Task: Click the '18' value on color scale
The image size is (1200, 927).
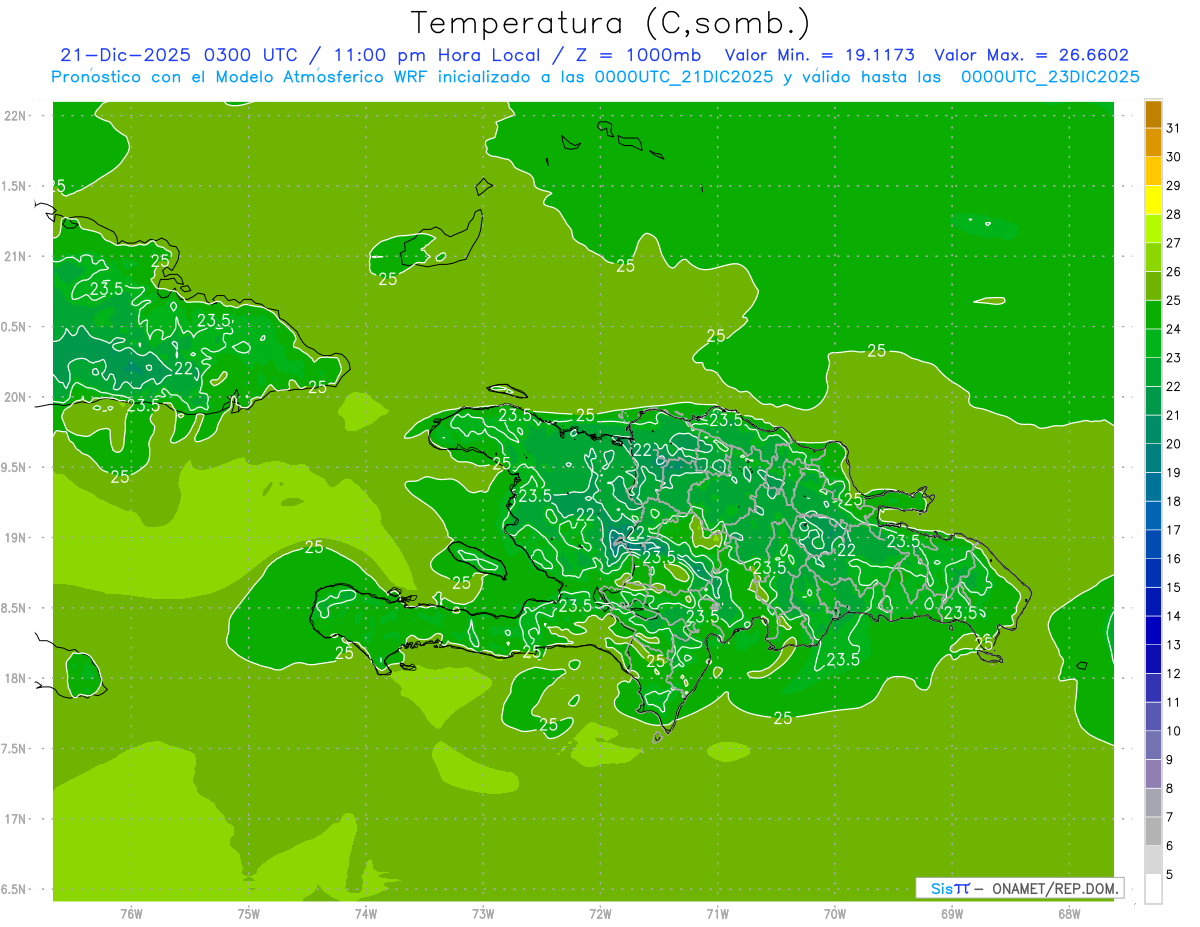Action: (1173, 501)
